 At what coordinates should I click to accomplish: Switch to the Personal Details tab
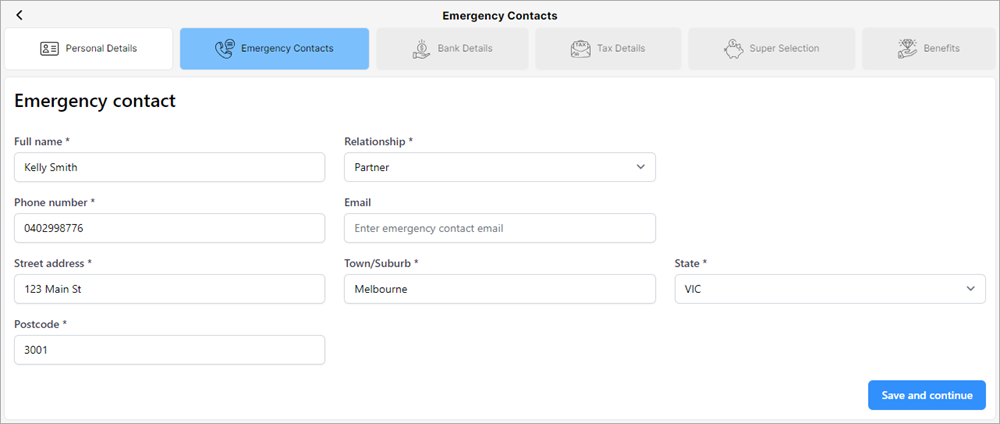89,48
